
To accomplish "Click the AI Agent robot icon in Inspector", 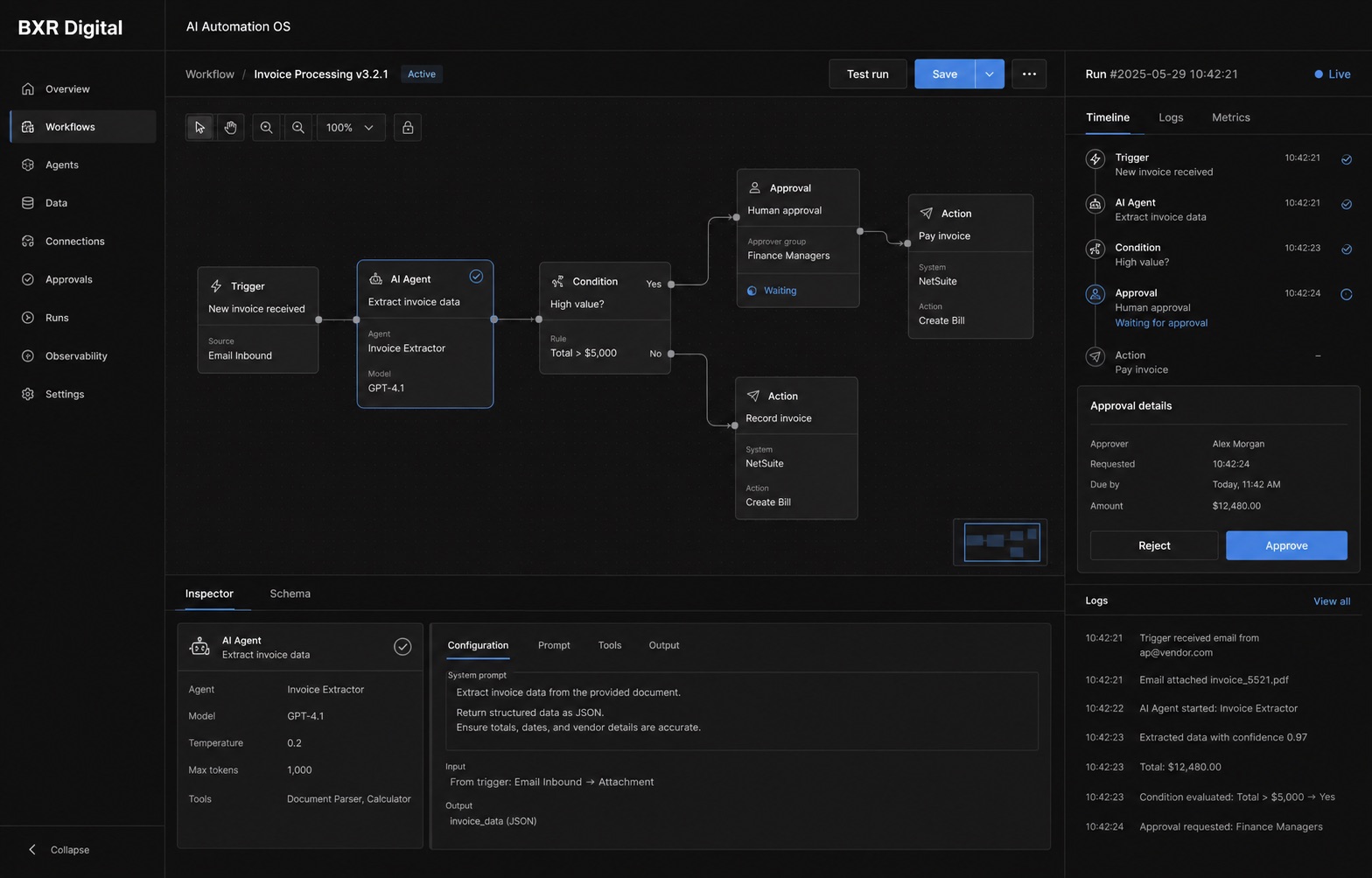I will pos(199,647).
